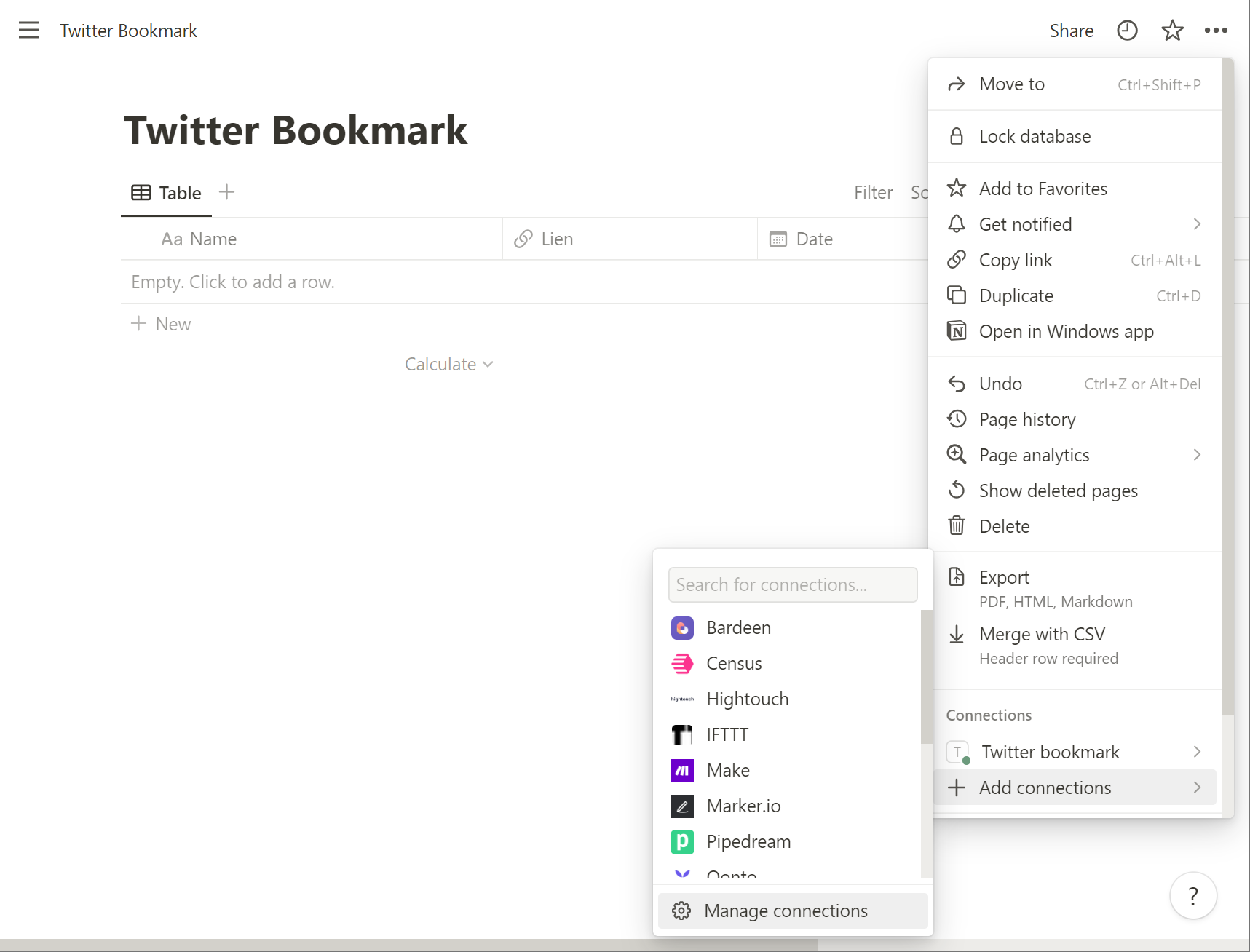Image resolution: width=1250 pixels, height=952 pixels.
Task: Click the Make connection logo
Action: [682, 770]
